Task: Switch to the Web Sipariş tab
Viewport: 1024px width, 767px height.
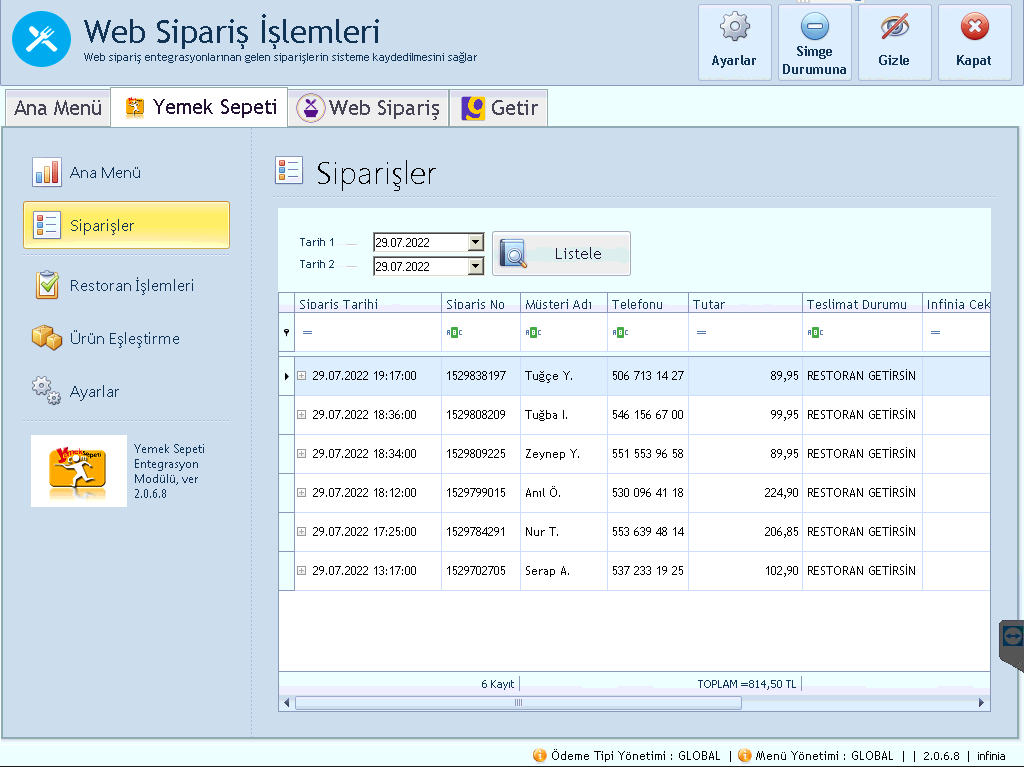Action: click(x=368, y=108)
